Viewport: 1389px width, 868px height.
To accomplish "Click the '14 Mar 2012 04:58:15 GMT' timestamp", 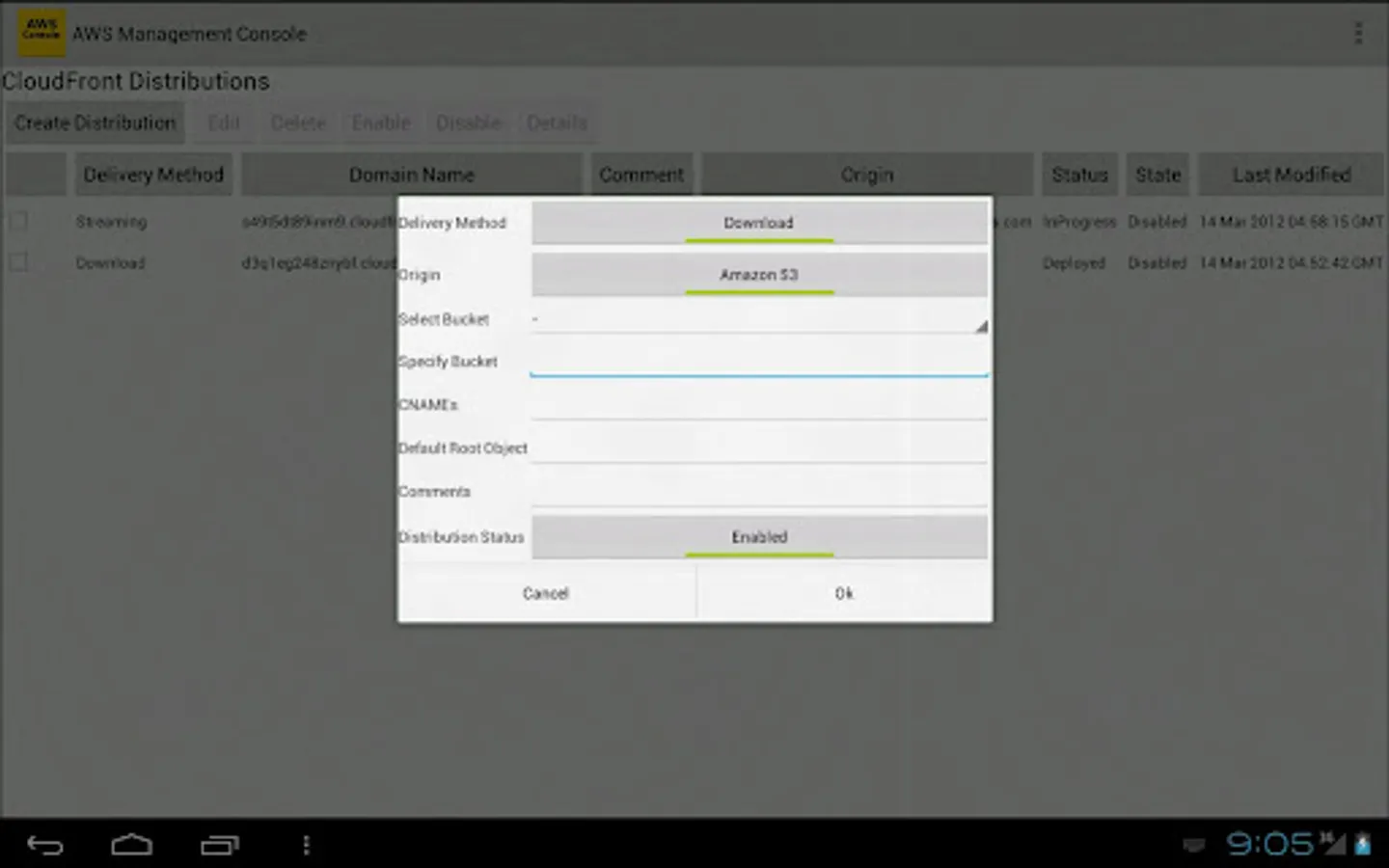I will pyautogui.click(x=1292, y=222).
